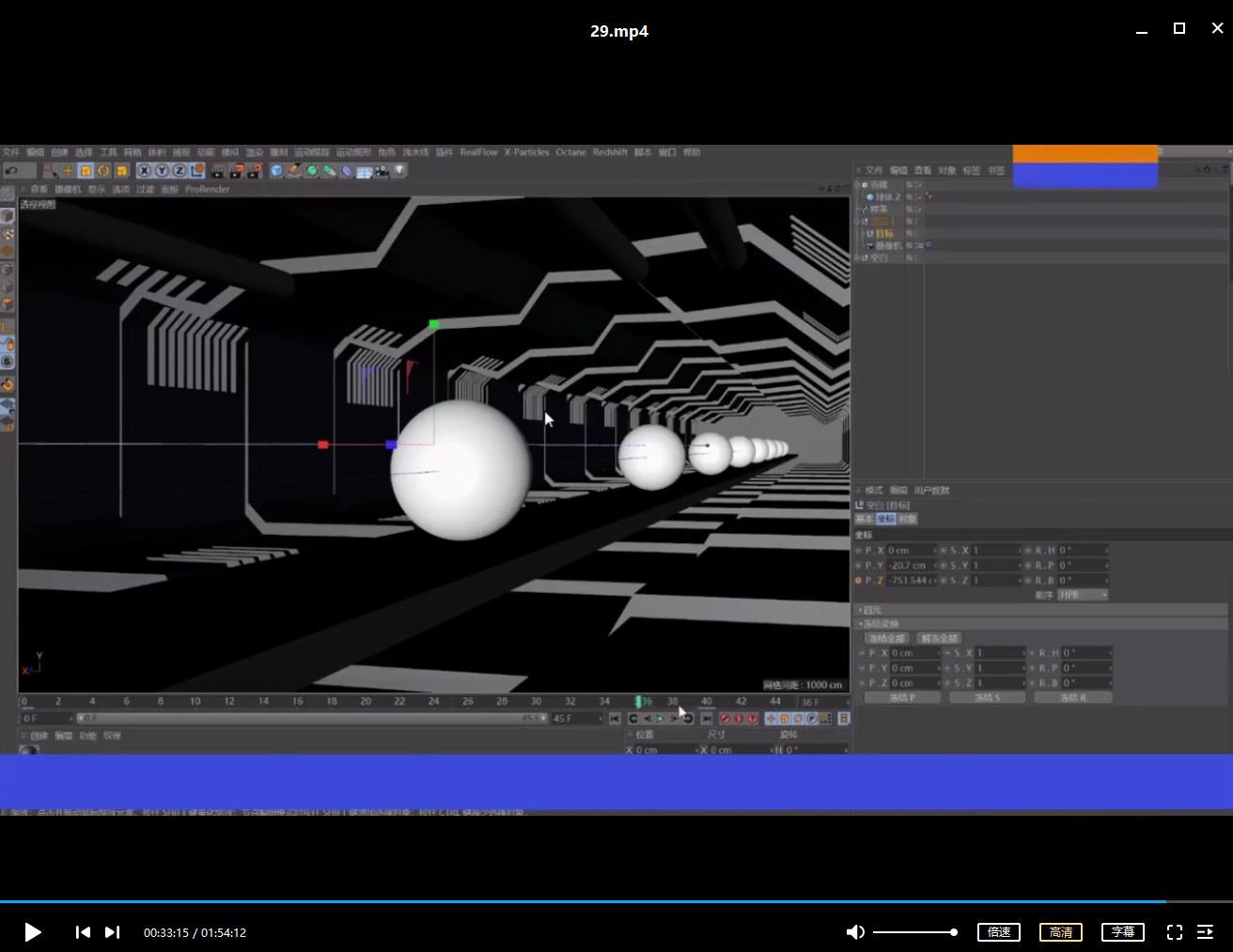This screenshot has width=1233, height=952.
Task: Click the render to picture viewer icon
Action: 236,171
